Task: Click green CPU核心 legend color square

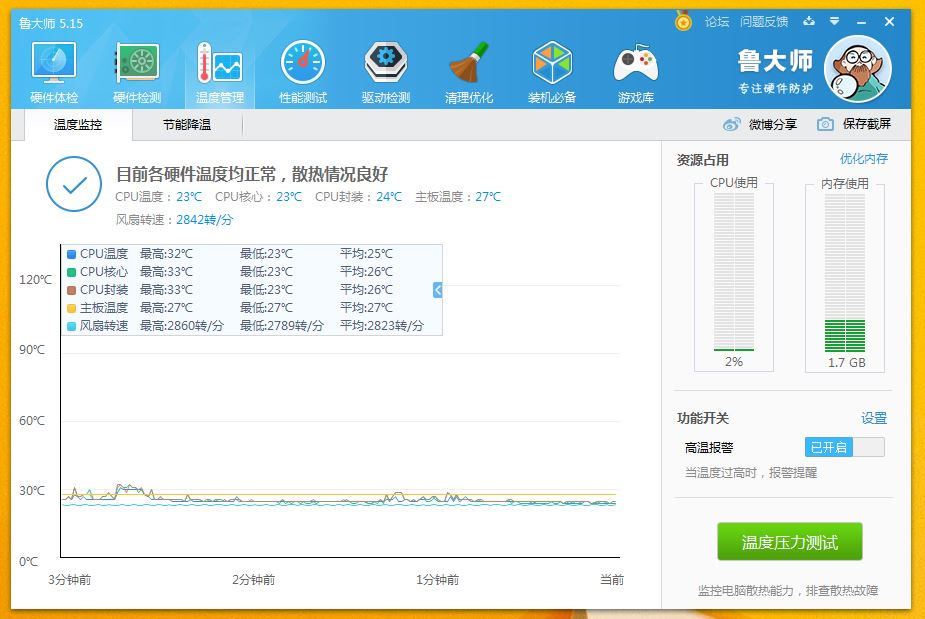Action: click(x=71, y=272)
